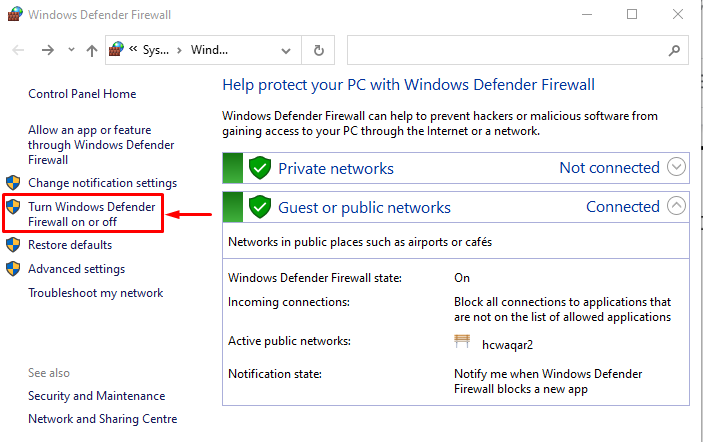Expand the Private networks section
This screenshot has width=703, height=442.
(677, 167)
